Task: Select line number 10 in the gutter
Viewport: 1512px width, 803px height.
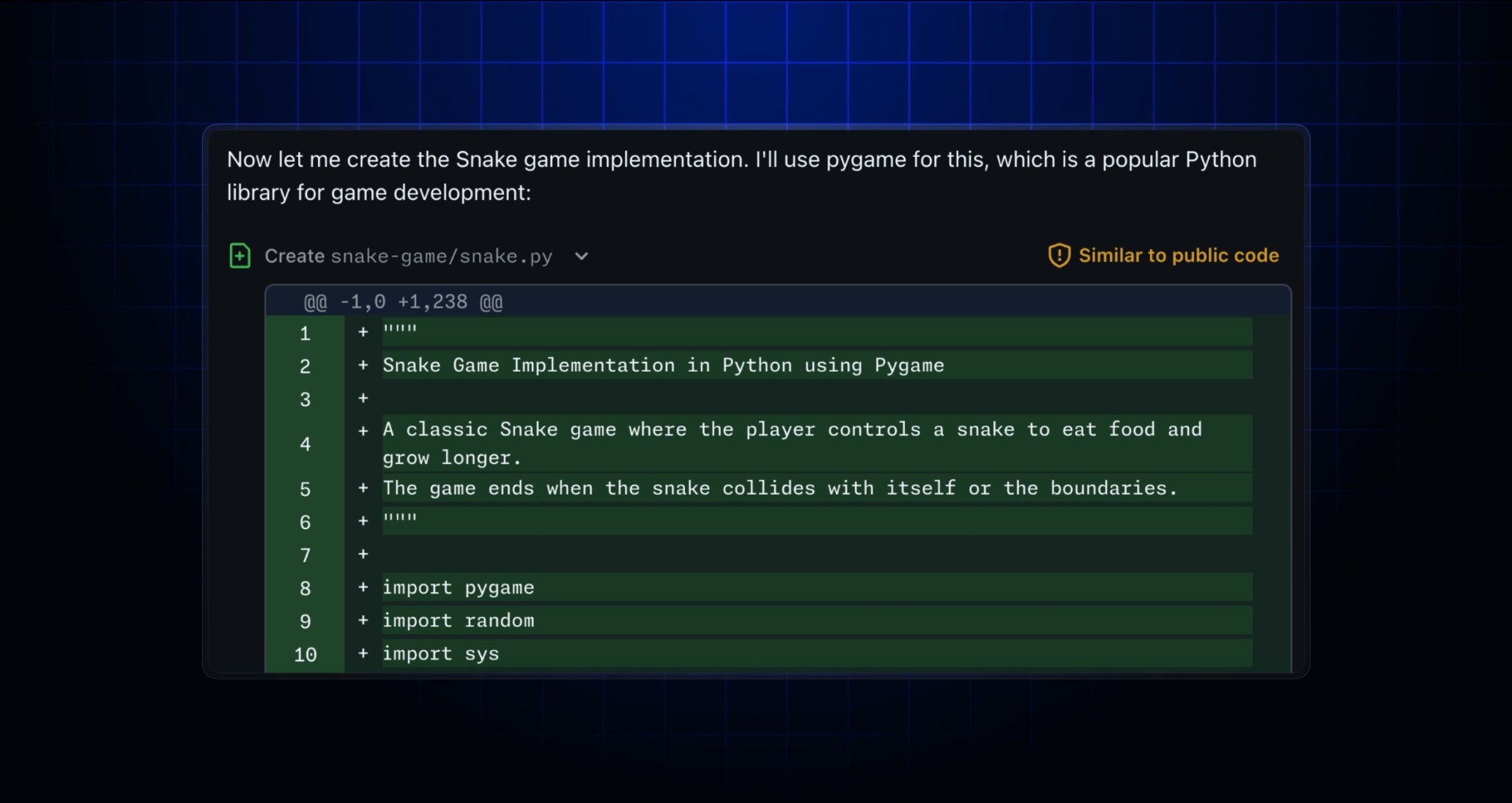Action: point(305,654)
